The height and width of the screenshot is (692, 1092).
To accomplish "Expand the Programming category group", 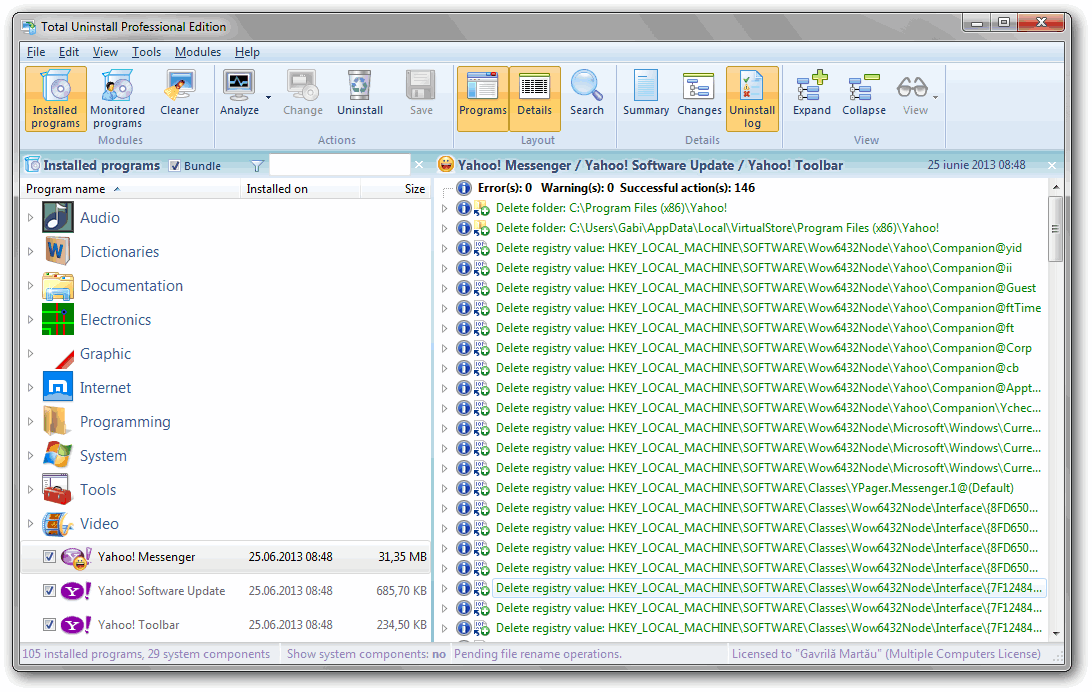I will pyautogui.click(x=30, y=422).
